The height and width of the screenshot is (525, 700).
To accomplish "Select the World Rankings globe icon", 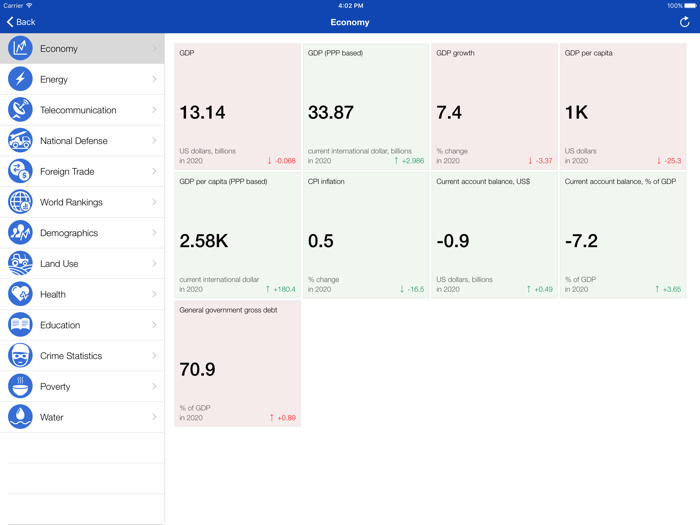I will 20,202.
